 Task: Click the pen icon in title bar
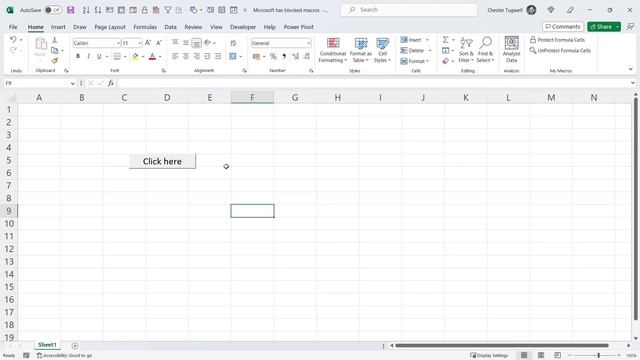[x=570, y=10]
